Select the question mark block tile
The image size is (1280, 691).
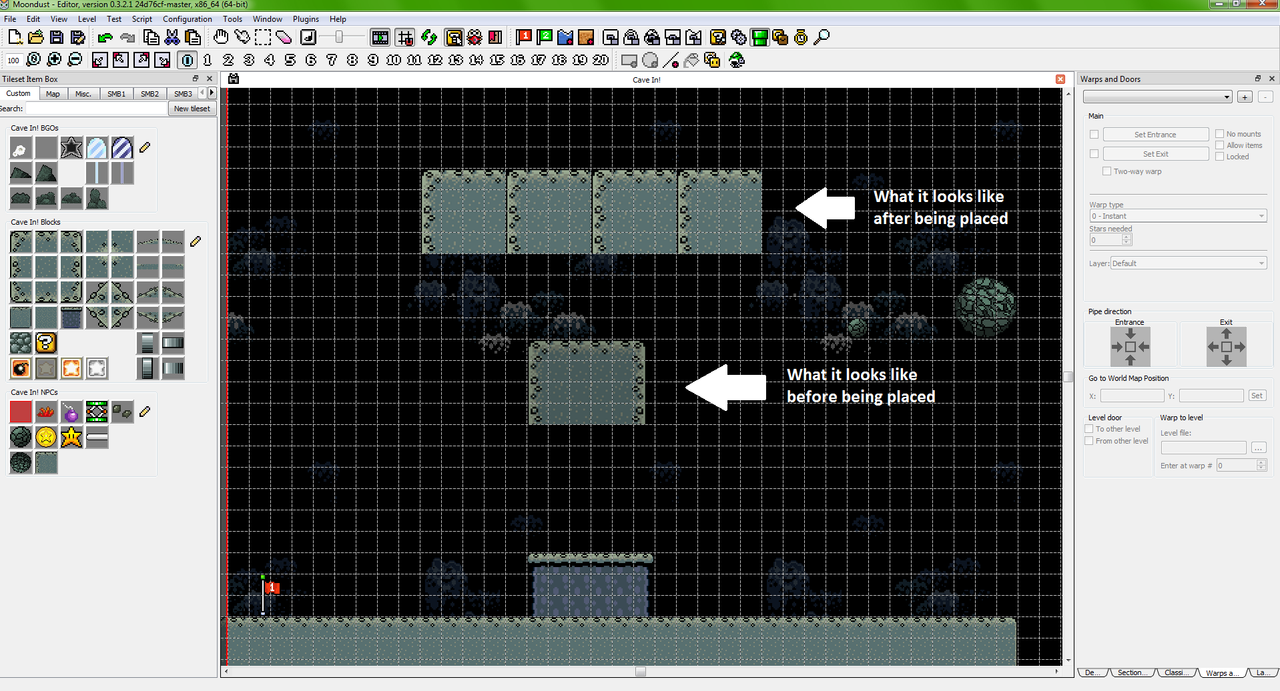(46, 343)
